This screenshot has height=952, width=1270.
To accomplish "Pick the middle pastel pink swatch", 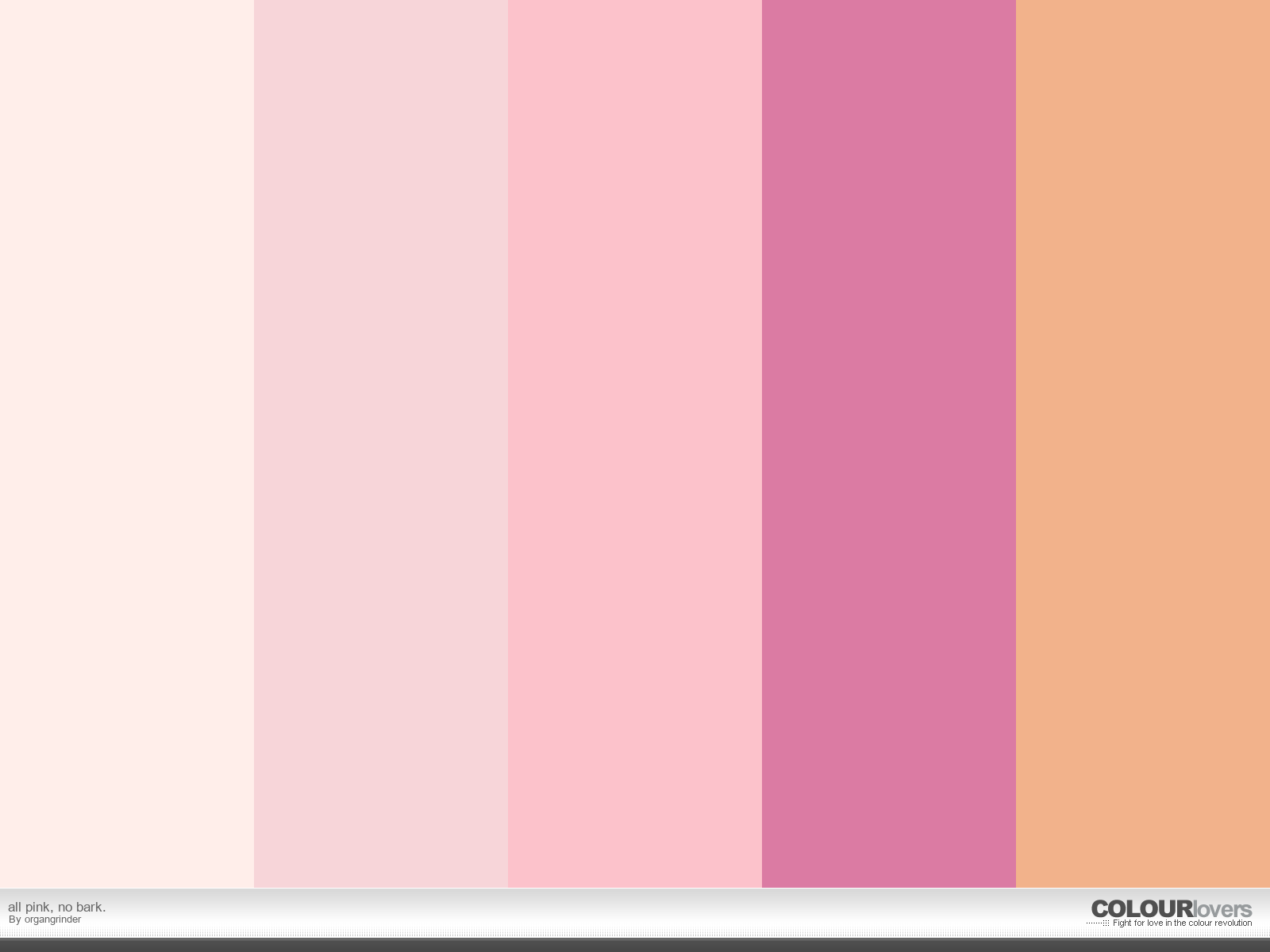I will [635, 444].
